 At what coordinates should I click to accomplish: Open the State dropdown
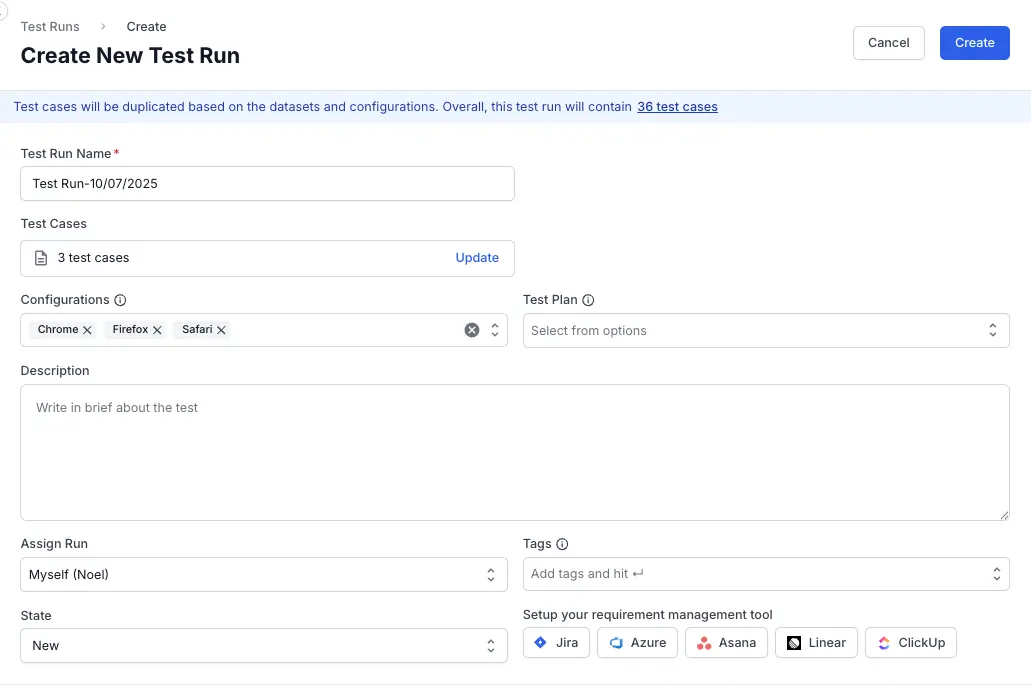click(x=263, y=646)
